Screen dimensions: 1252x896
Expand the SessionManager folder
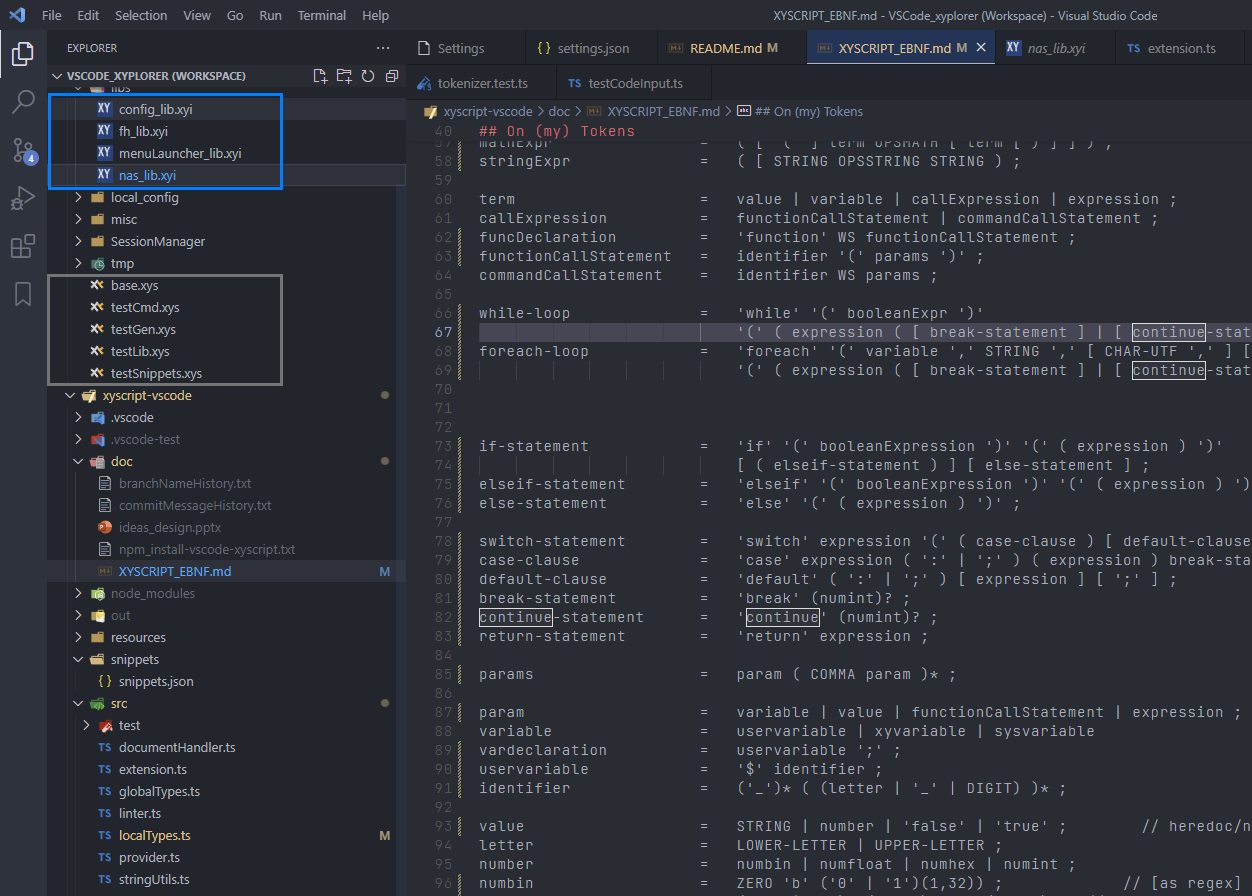(x=157, y=241)
